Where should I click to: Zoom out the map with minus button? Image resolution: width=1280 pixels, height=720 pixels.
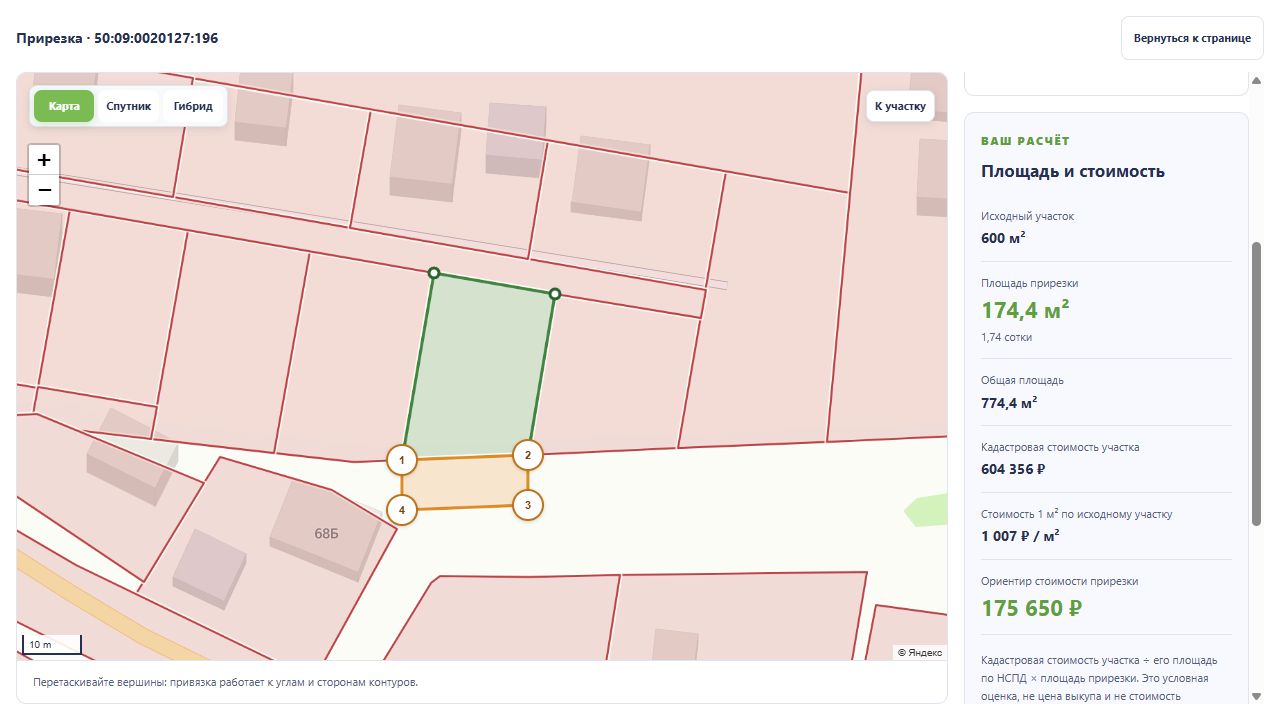pyautogui.click(x=44, y=190)
